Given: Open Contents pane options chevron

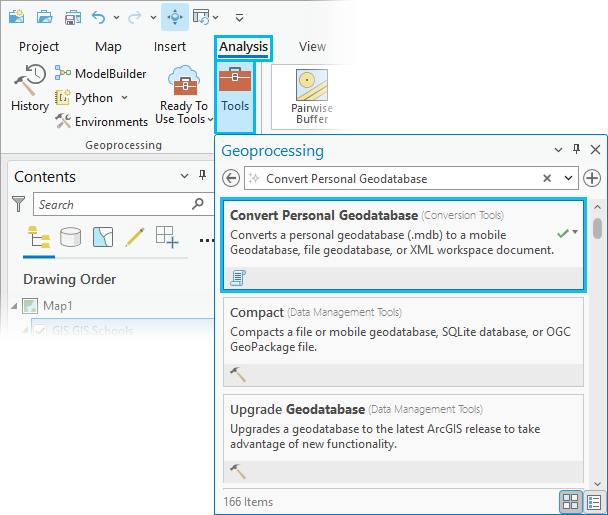Looking at the screenshot, I should pos(185,176).
